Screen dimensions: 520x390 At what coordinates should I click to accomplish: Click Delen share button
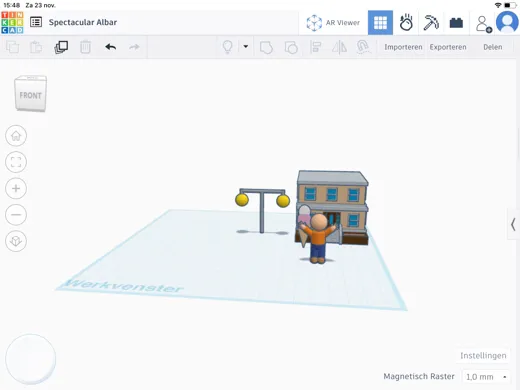pyautogui.click(x=493, y=47)
